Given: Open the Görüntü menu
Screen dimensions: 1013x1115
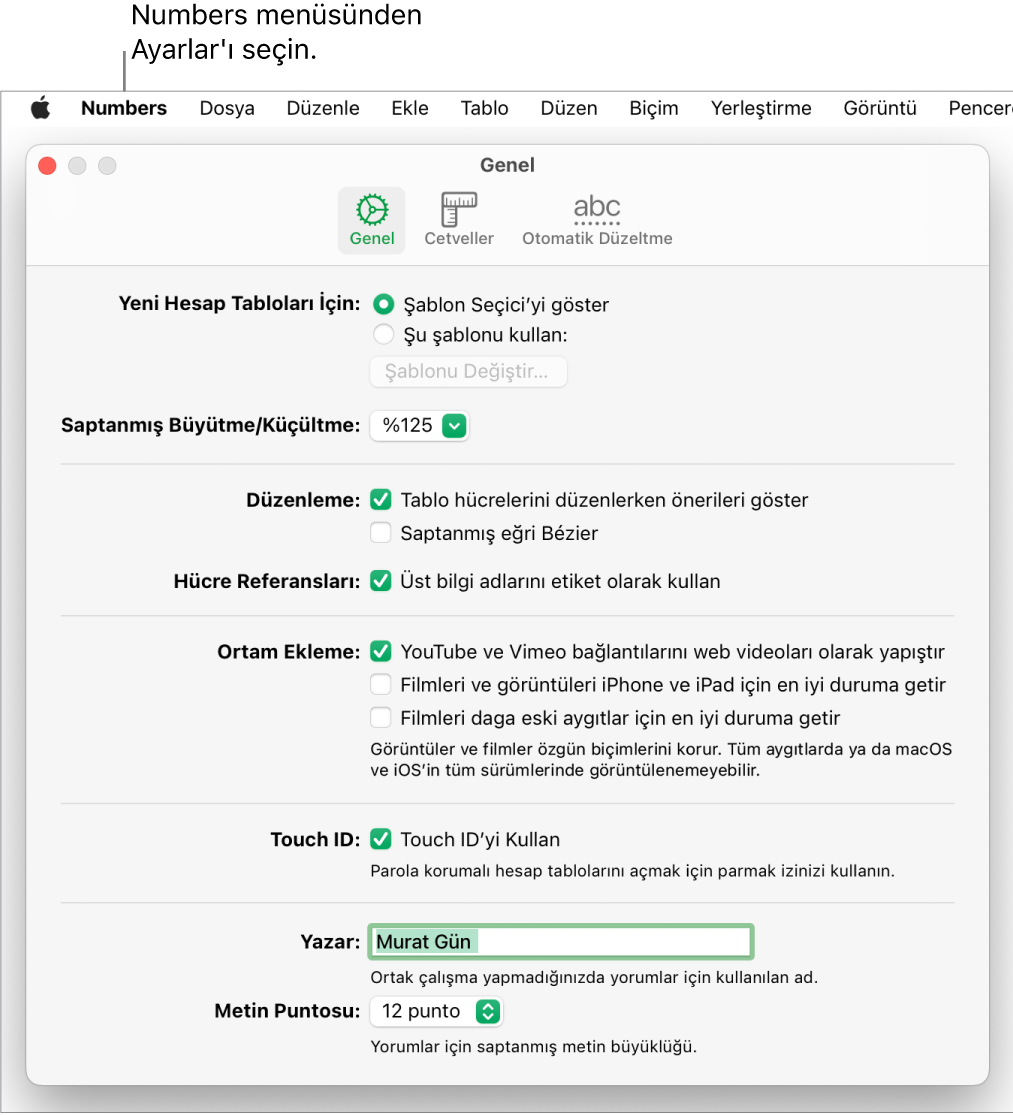Looking at the screenshot, I should [x=880, y=108].
